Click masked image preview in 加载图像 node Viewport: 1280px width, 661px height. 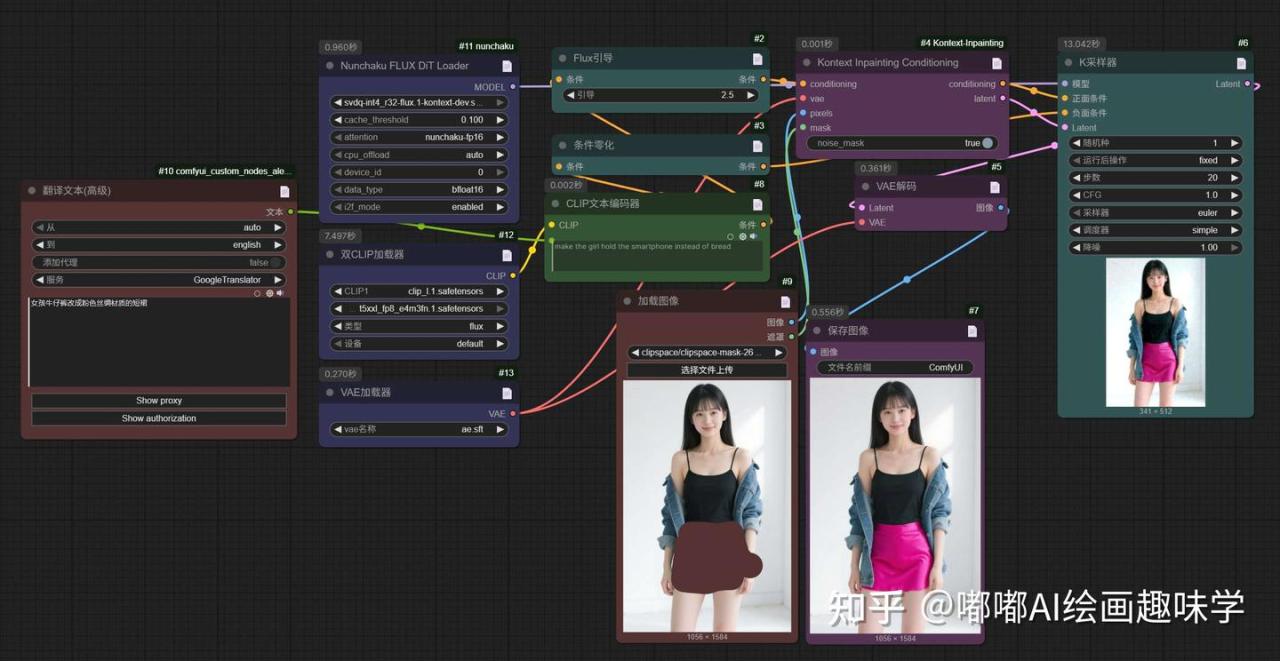[706, 506]
